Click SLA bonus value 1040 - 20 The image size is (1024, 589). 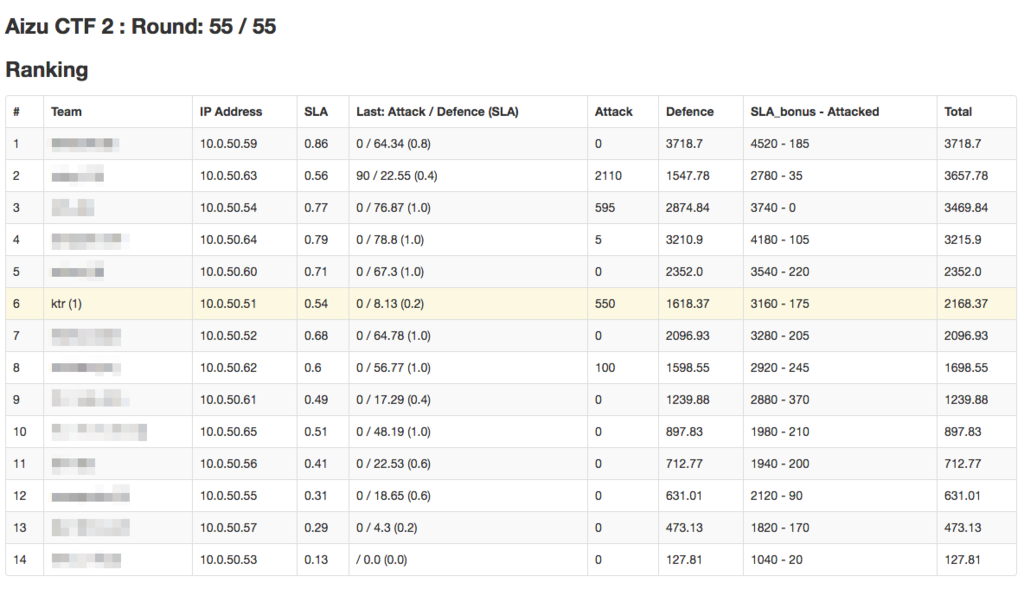[x=776, y=560]
